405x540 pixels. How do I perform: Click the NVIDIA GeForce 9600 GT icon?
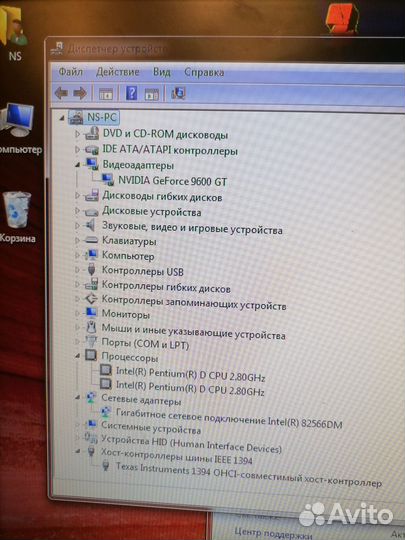(108, 179)
